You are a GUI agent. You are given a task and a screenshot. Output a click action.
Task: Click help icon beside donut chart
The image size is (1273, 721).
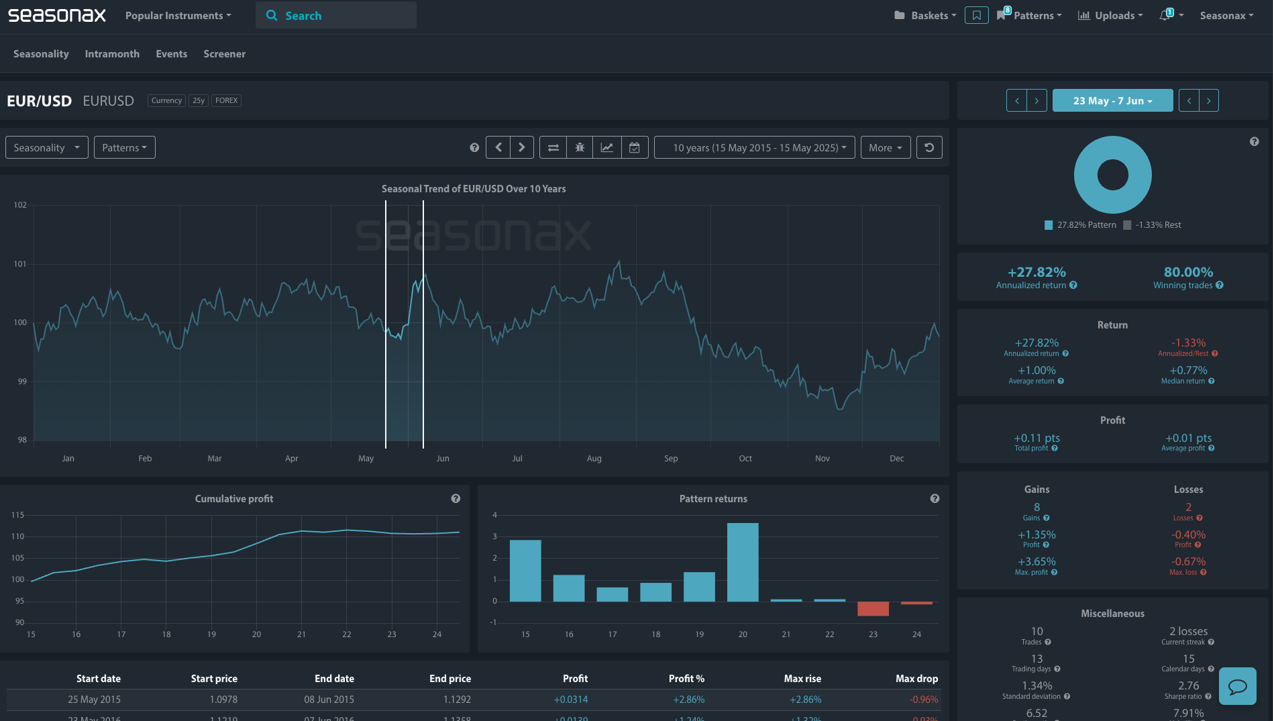(1254, 142)
